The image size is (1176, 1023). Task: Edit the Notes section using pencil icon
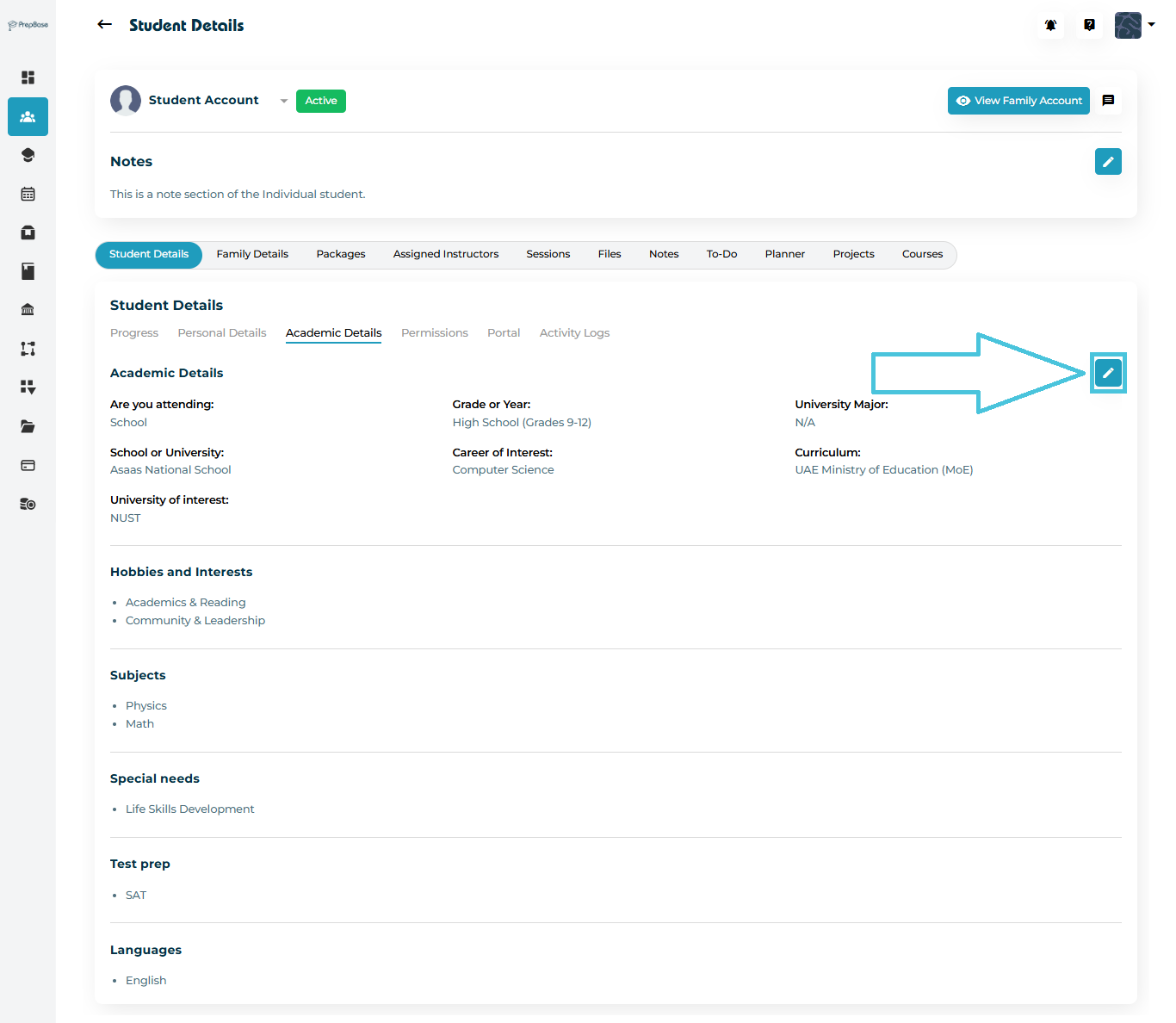click(x=1108, y=162)
